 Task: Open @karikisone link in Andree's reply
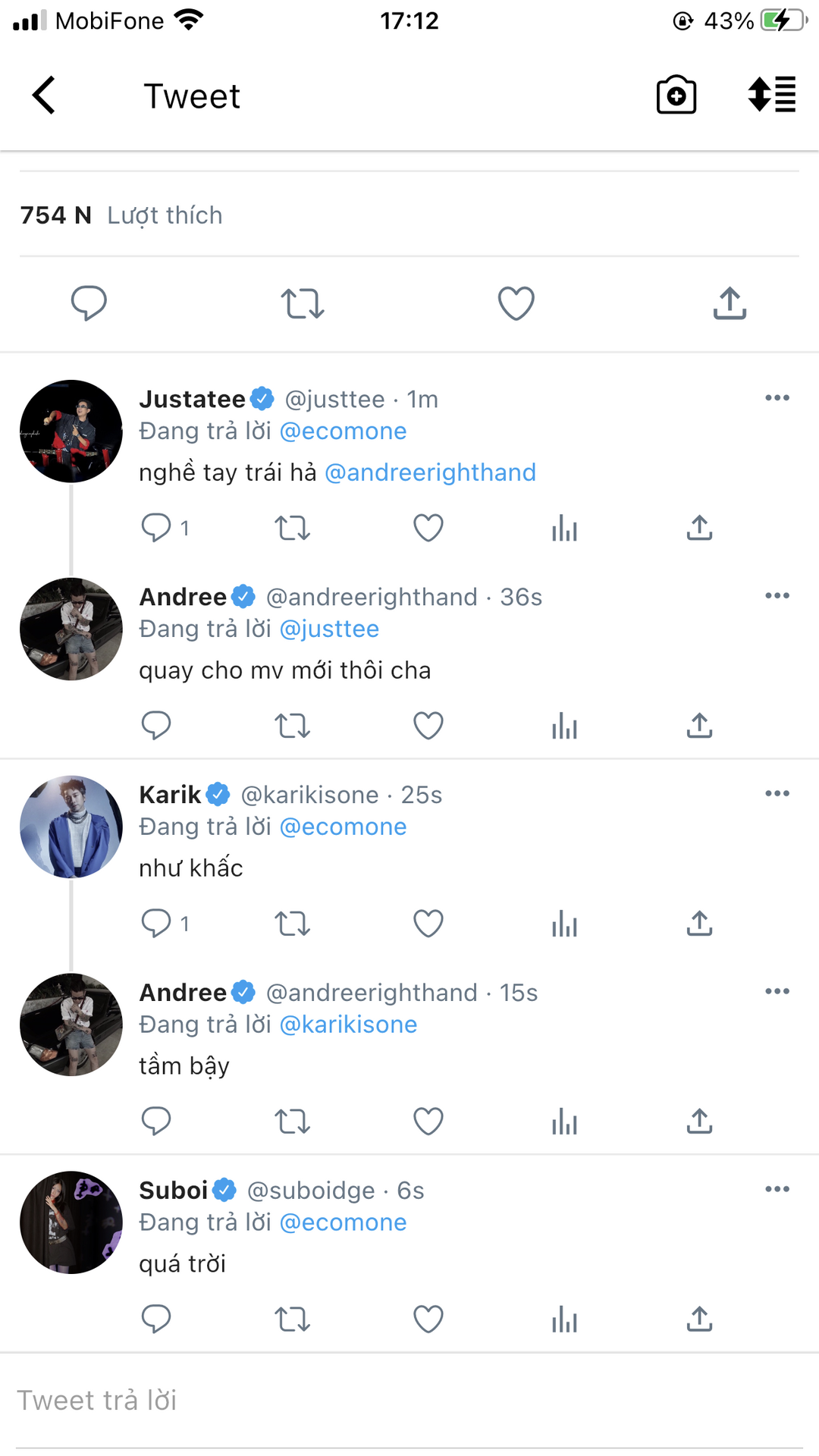[348, 1025]
